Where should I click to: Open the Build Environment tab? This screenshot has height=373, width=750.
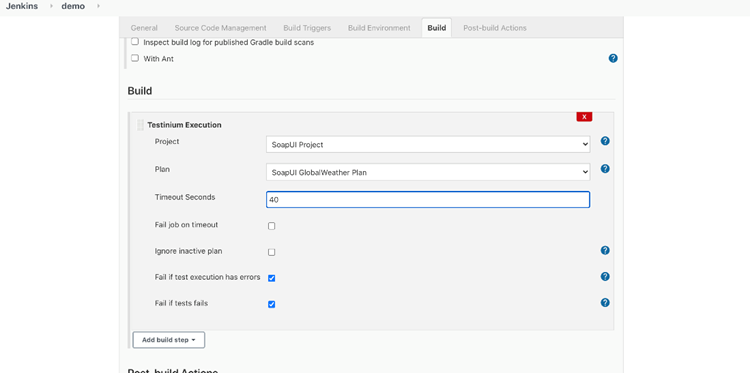point(379,28)
